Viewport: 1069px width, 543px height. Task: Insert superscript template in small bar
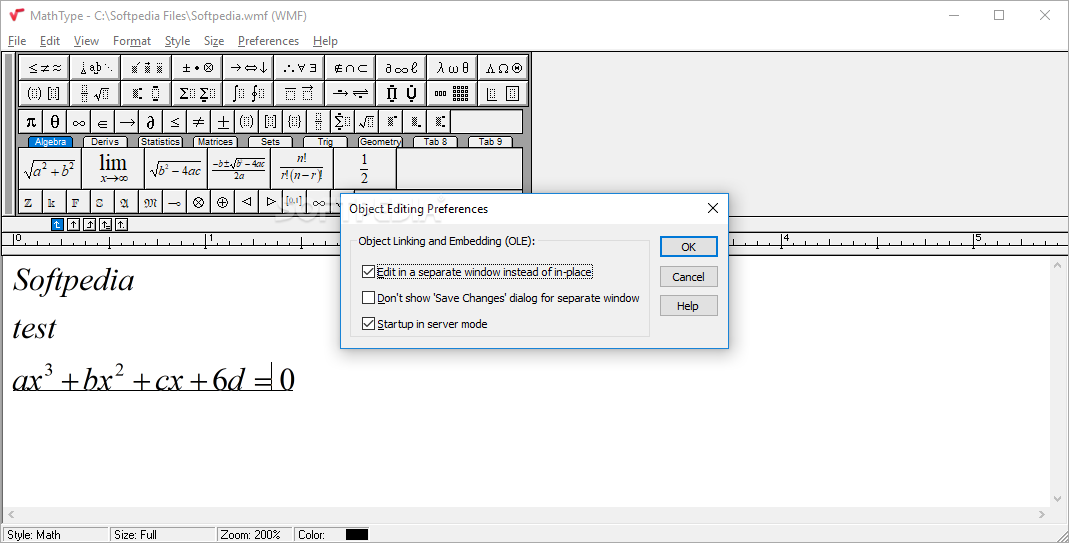391,122
